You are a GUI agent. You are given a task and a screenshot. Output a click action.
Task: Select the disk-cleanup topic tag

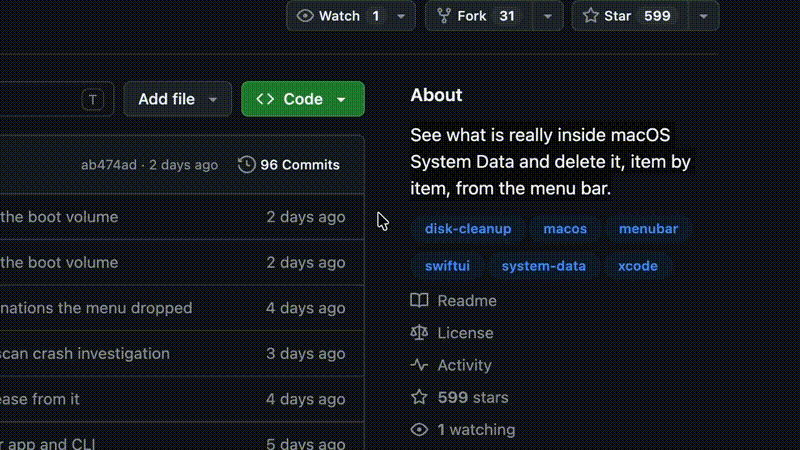tap(468, 229)
